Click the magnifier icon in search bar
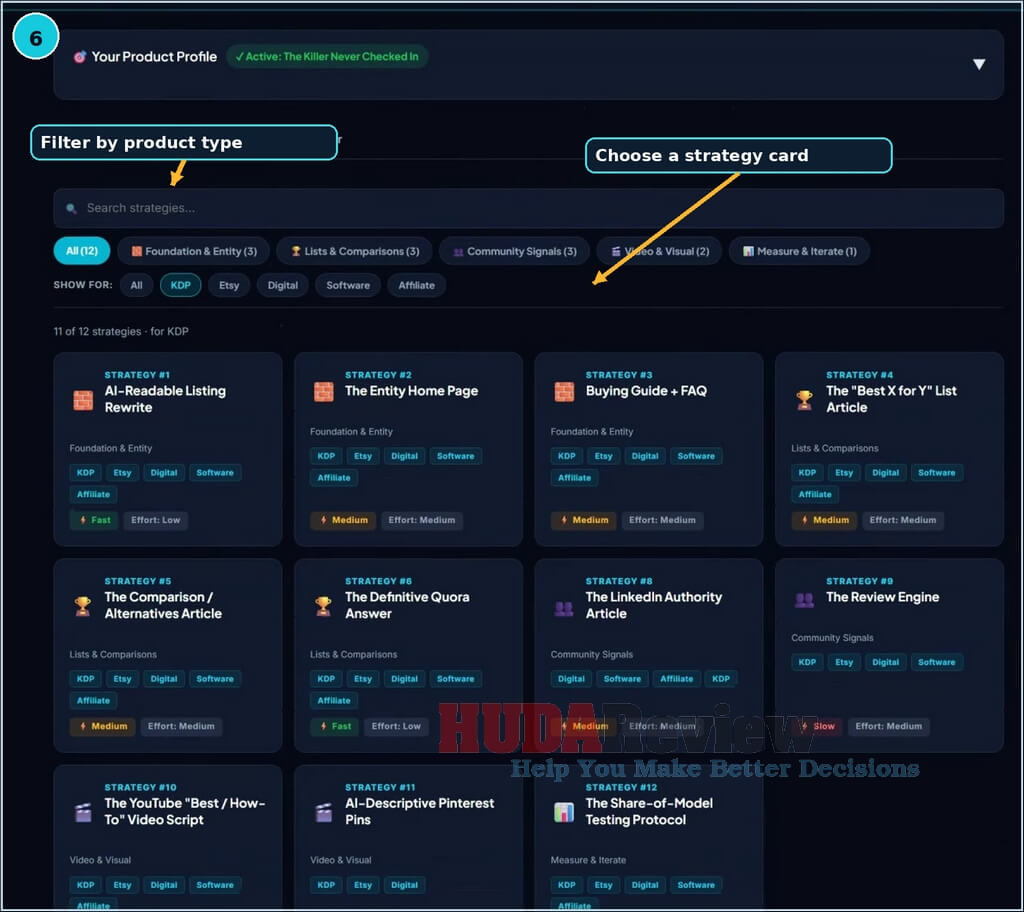 click(x=71, y=208)
